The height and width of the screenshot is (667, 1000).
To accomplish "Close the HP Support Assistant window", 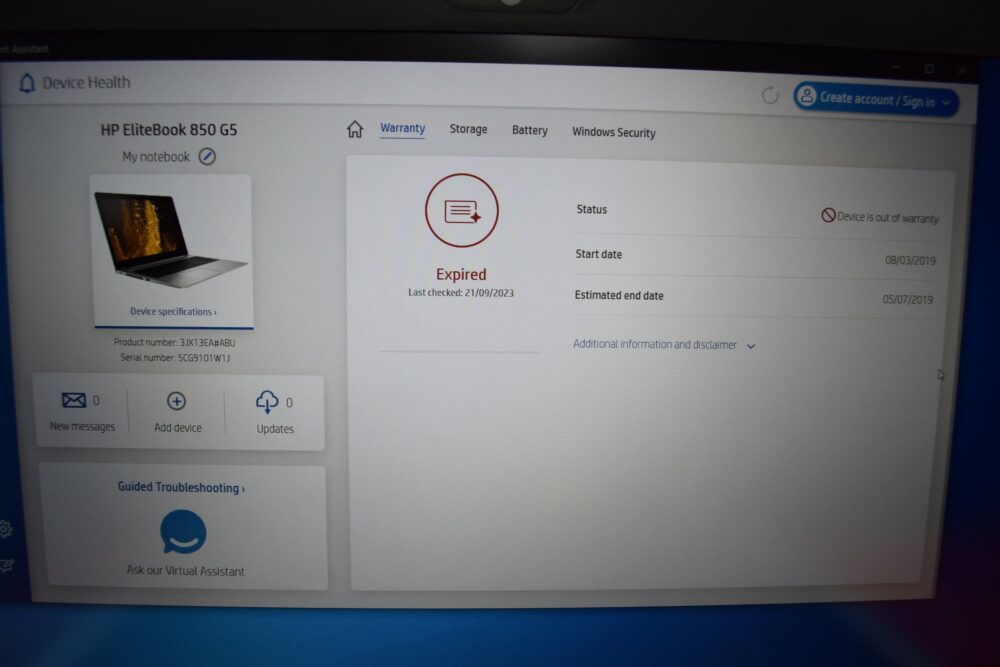I will [x=962, y=70].
